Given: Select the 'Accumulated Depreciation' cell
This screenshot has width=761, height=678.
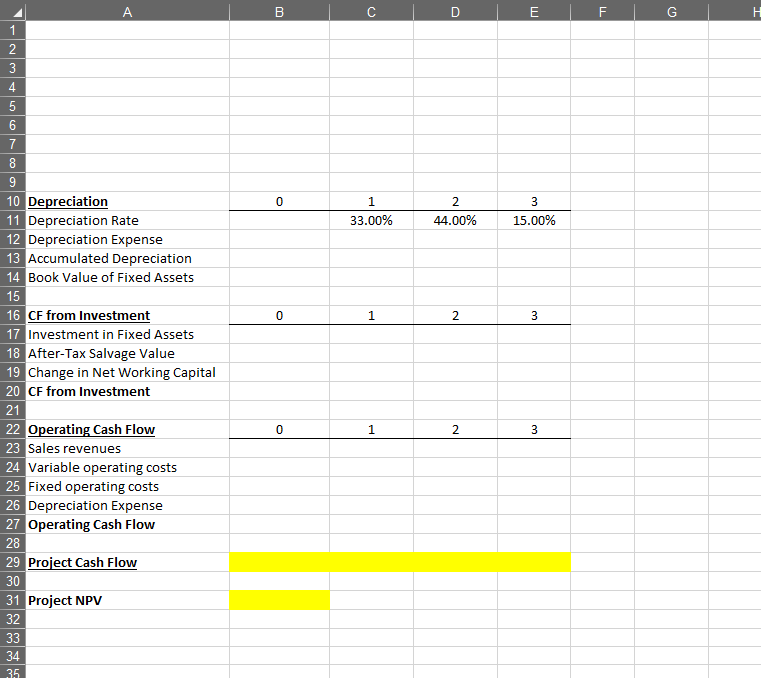Looking at the screenshot, I should (127, 258).
